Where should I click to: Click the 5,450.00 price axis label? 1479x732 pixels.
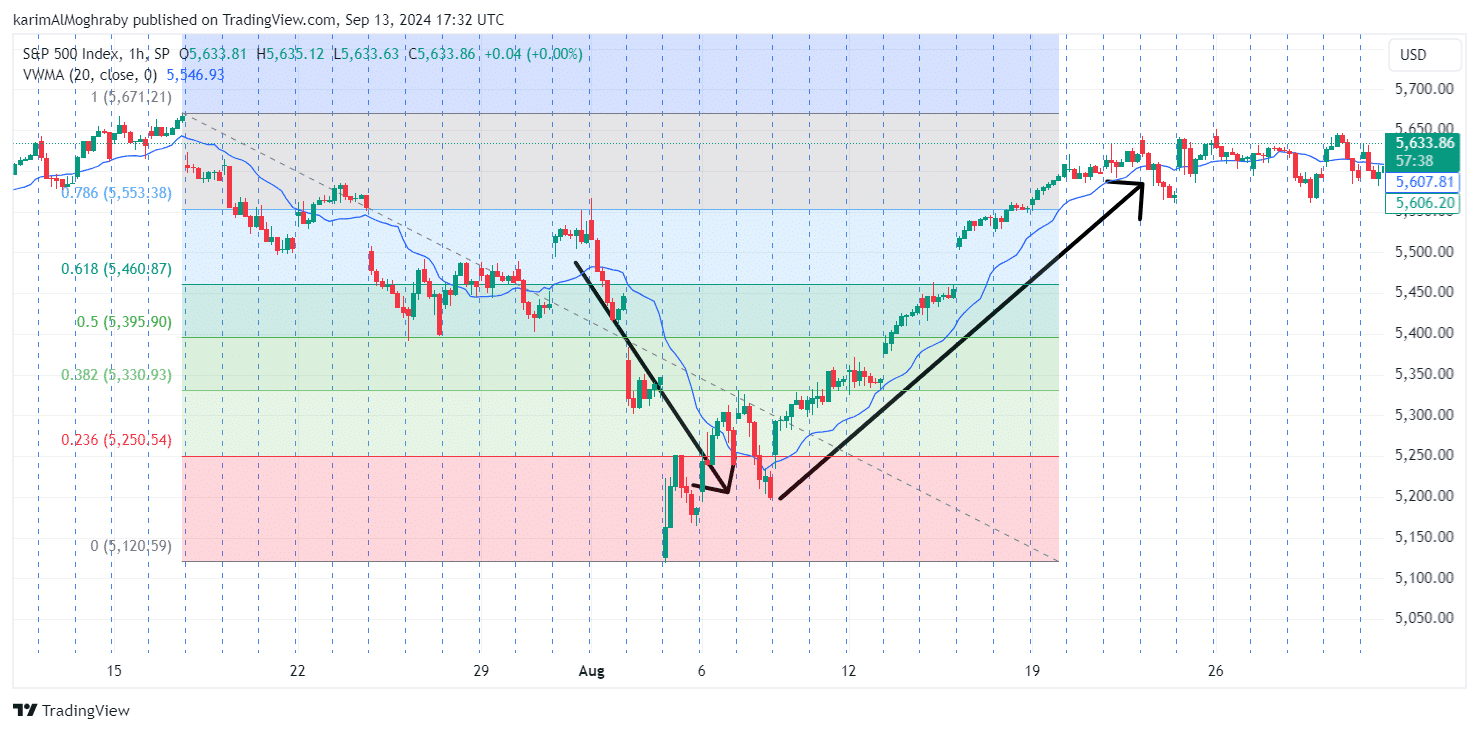[x=1423, y=292]
